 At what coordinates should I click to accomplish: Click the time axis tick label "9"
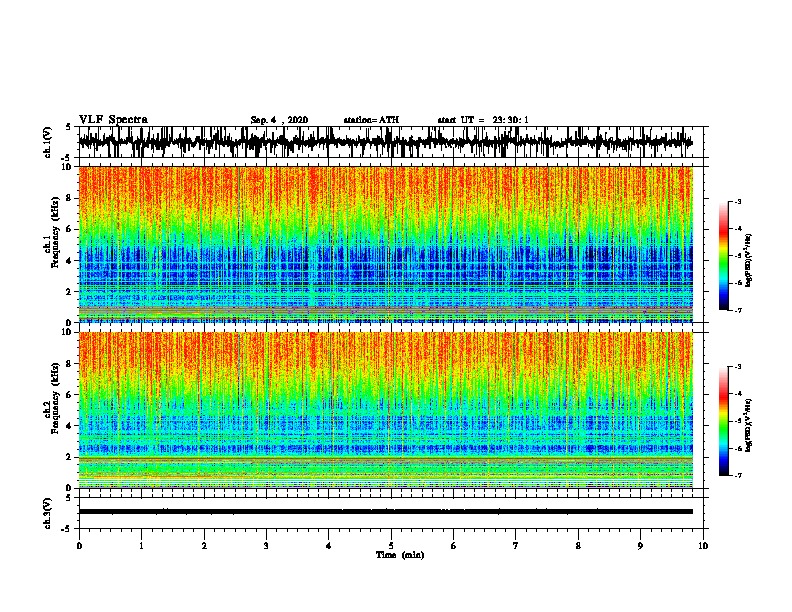tap(640, 546)
